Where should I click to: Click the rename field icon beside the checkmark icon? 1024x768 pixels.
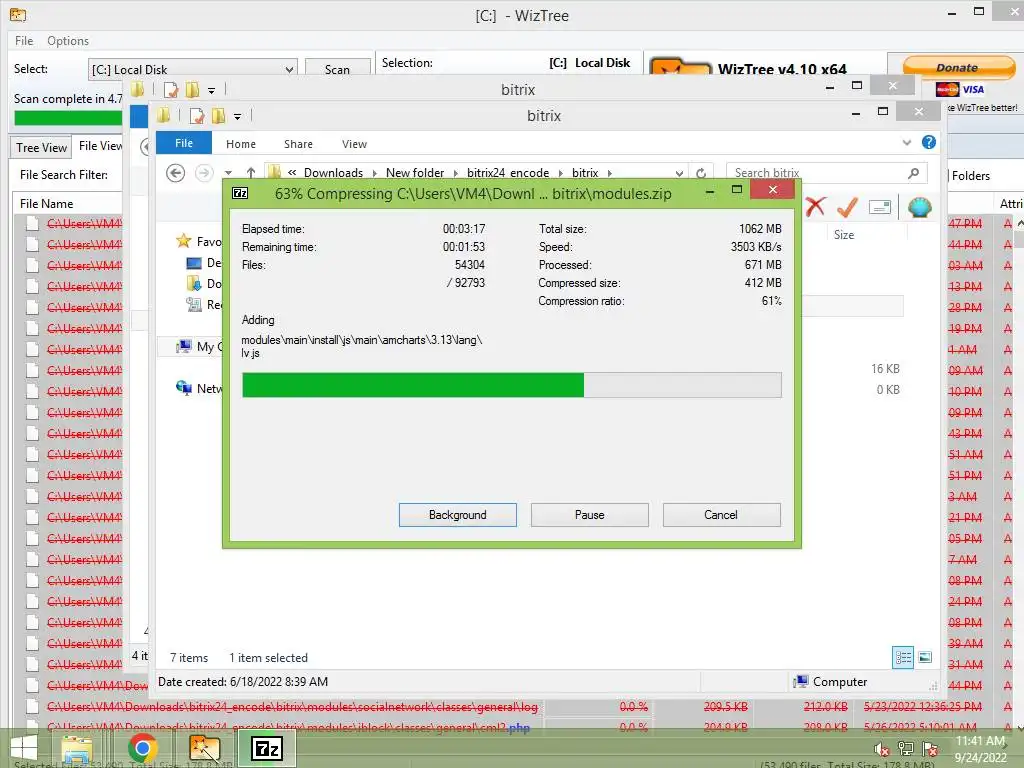click(x=880, y=208)
